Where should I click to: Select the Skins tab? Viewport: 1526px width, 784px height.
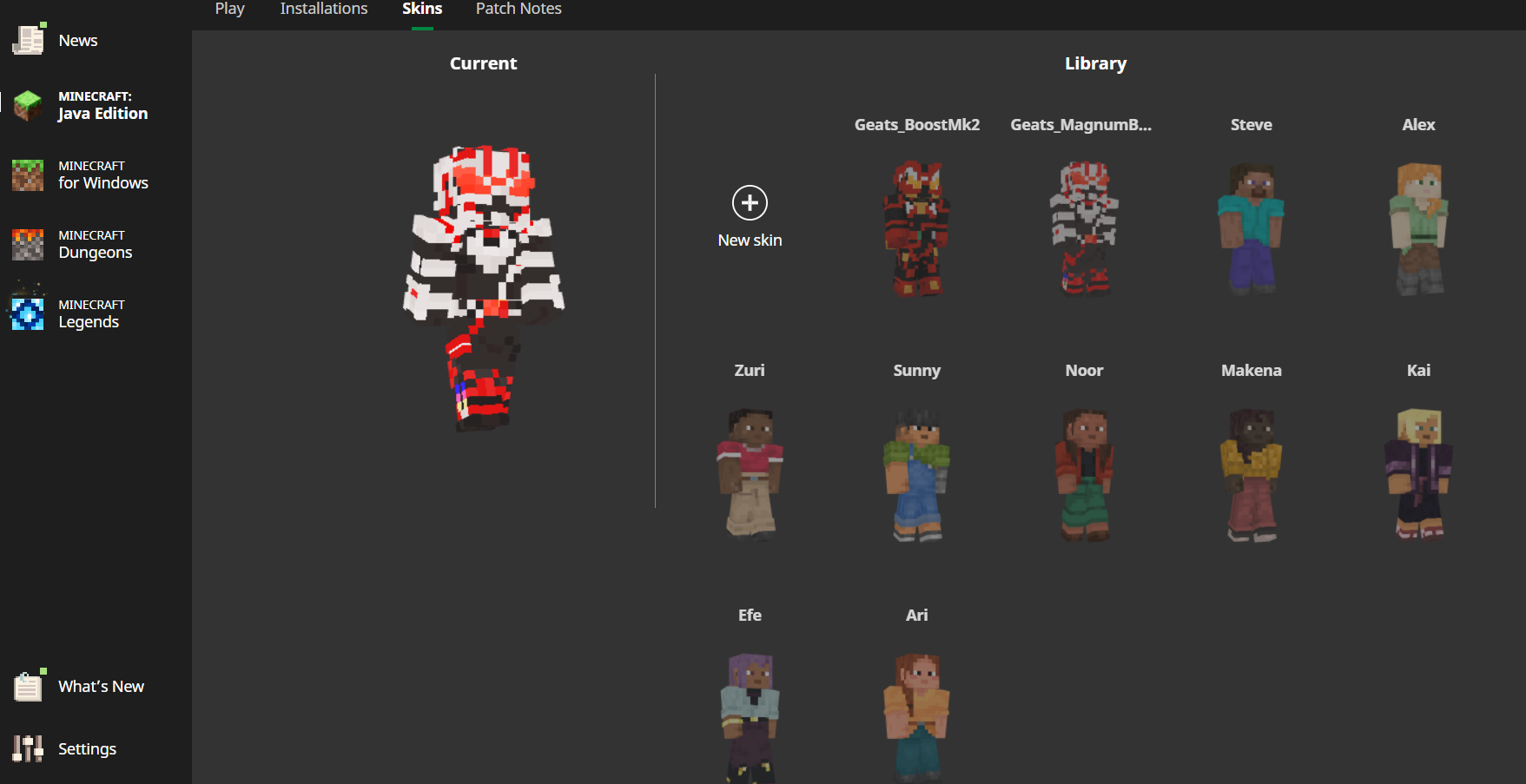coord(422,9)
